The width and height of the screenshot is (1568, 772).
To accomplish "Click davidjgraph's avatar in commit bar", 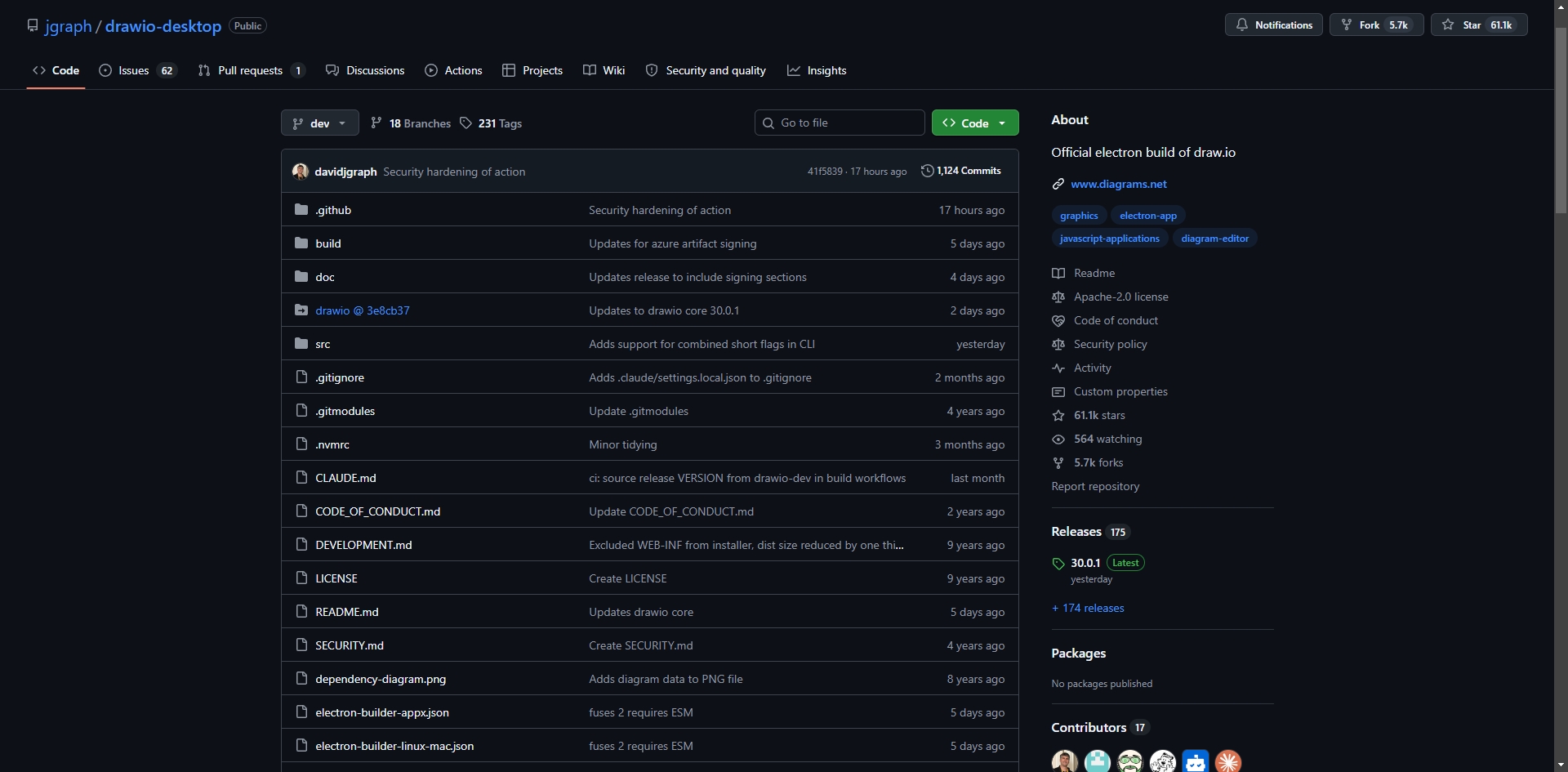I will (301, 172).
